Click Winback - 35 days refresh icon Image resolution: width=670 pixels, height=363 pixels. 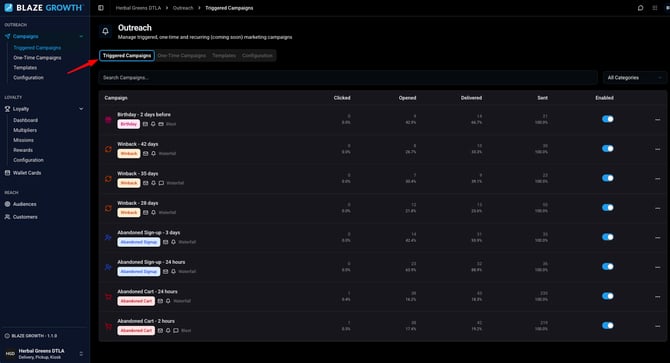coord(109,179)
